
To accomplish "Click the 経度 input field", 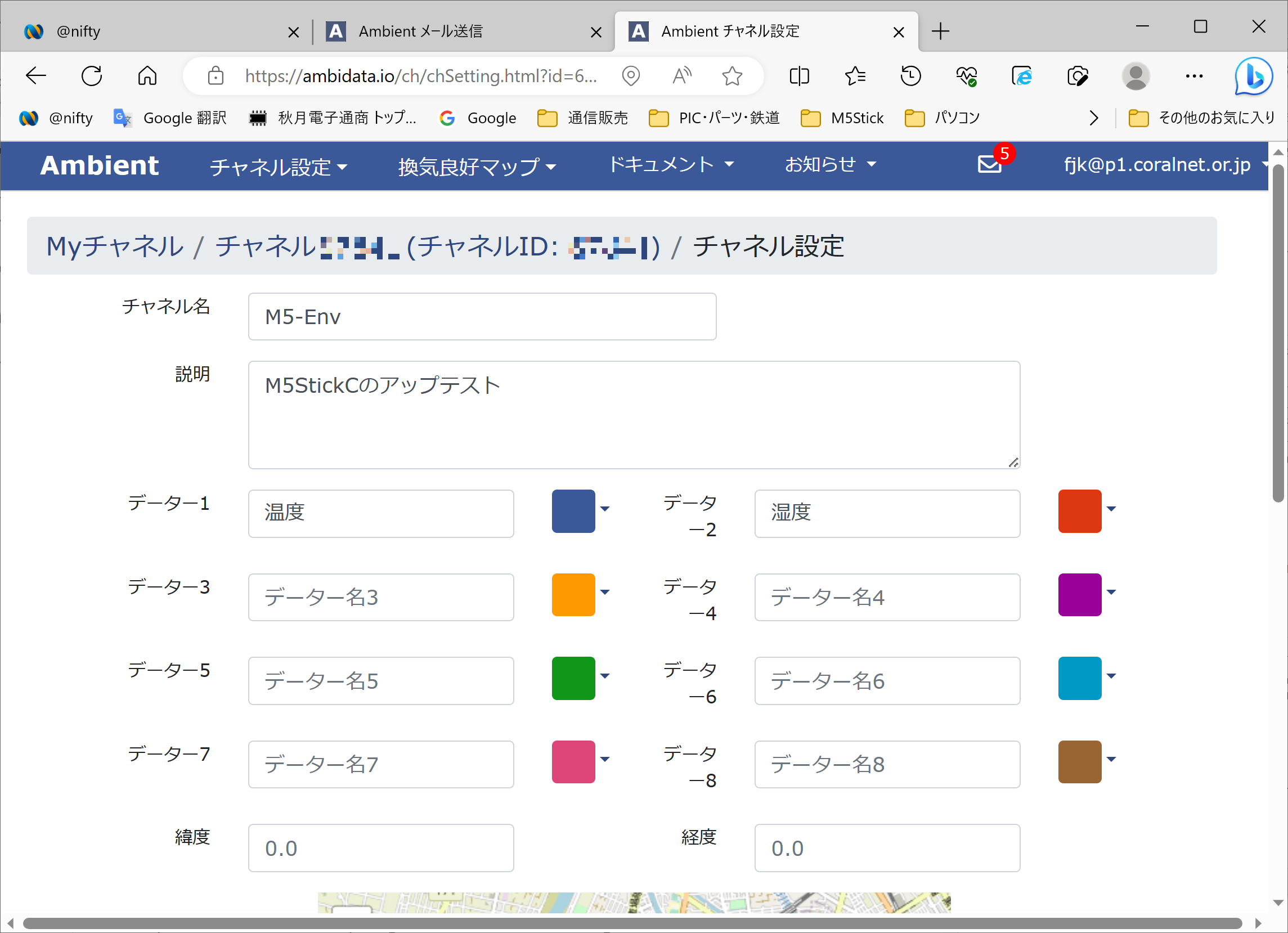I will pyautogui.click(x=887, y=848).
